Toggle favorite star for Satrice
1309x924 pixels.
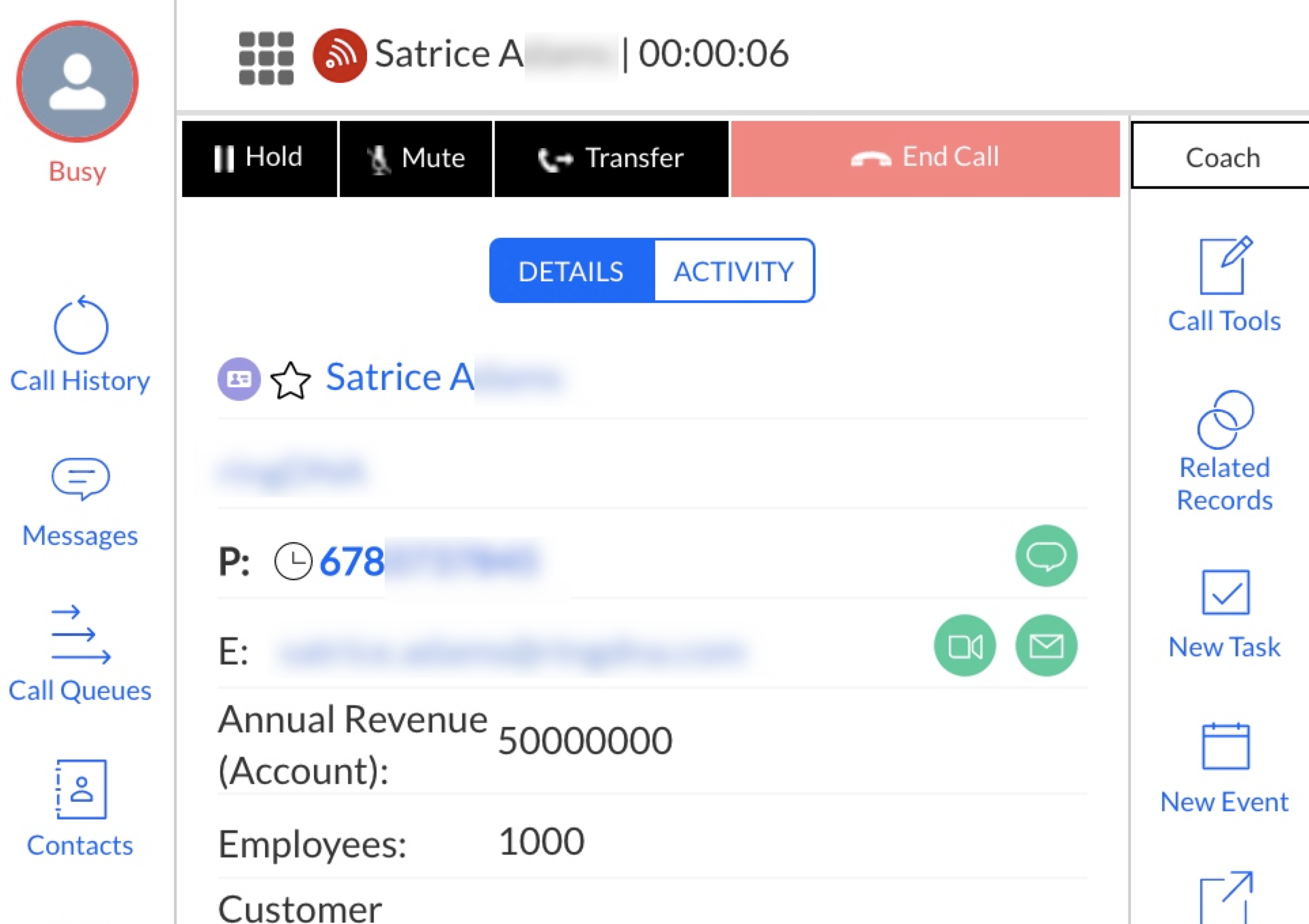click(x=290, y=380)
